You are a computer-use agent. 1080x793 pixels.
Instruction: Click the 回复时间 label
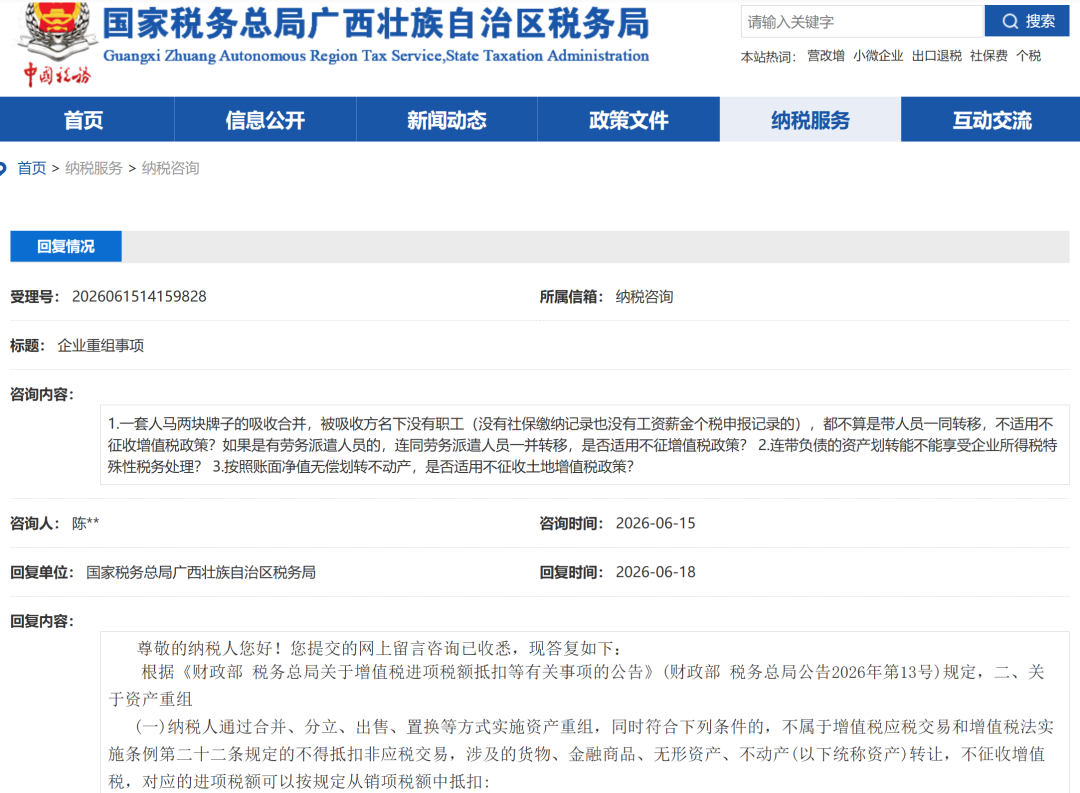tap(571, 572)
